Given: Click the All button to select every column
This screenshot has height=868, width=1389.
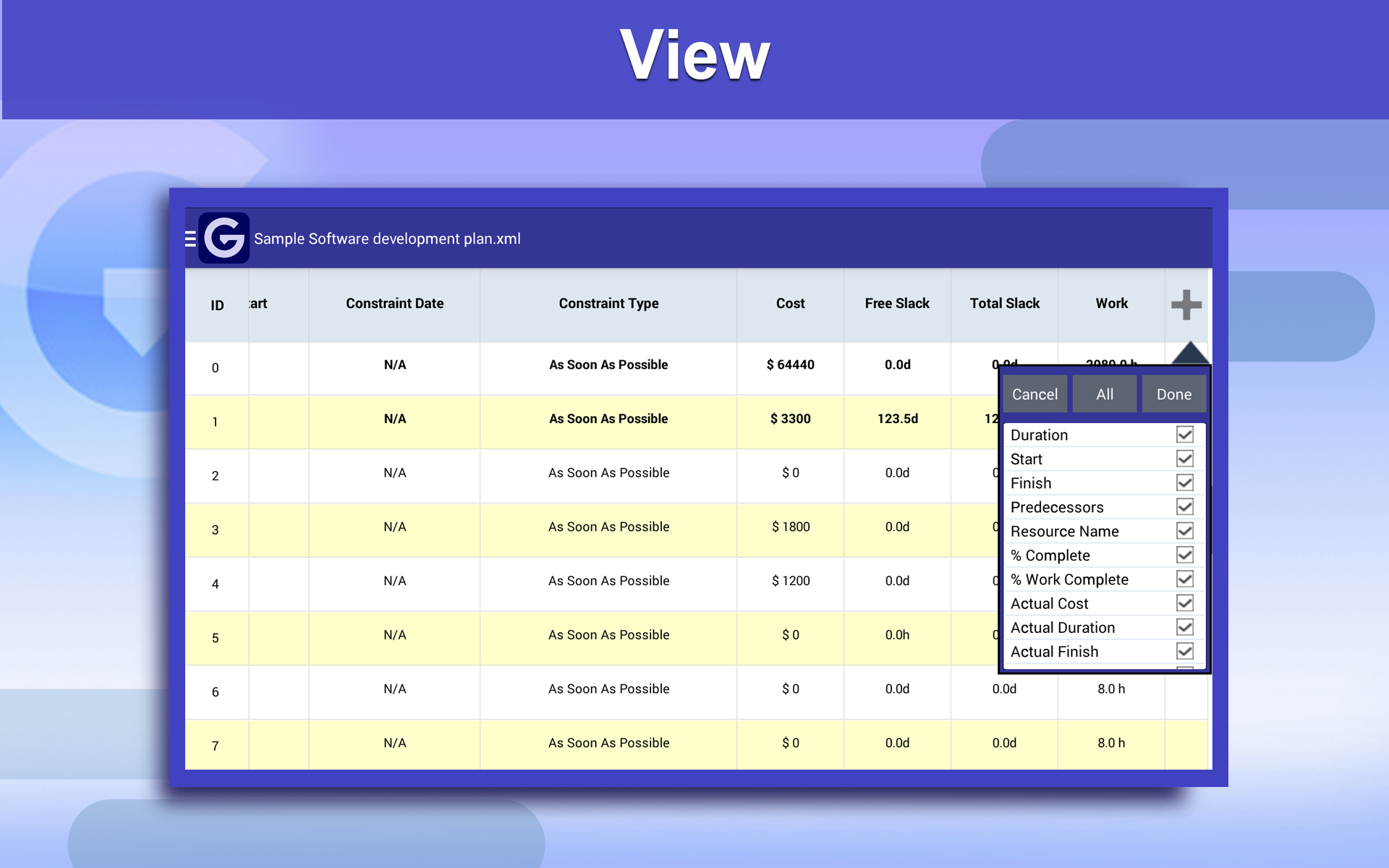Looking at the screenshot, I should click(x=1104, y=393).
